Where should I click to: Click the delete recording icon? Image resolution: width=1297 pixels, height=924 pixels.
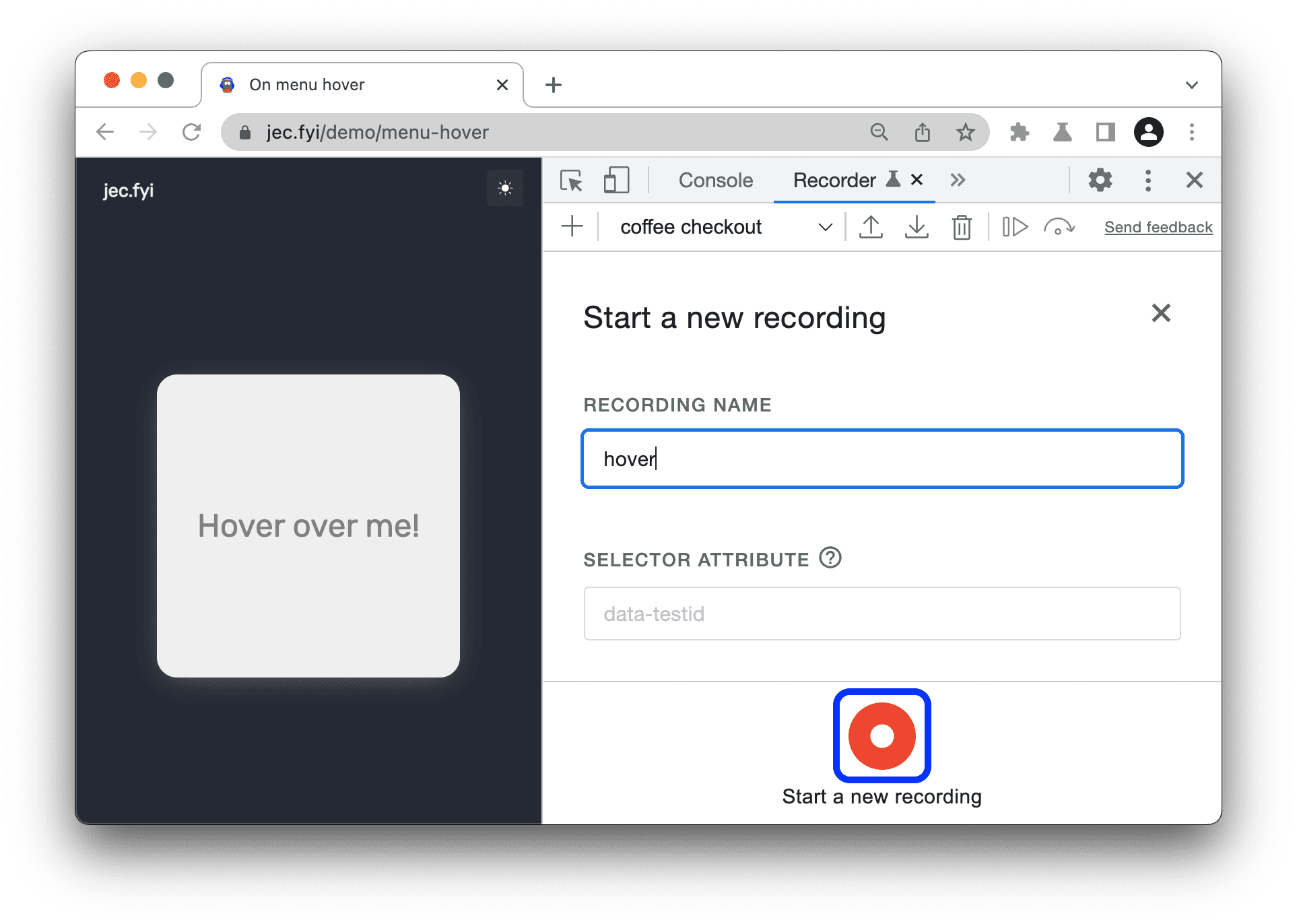[960, 228]
